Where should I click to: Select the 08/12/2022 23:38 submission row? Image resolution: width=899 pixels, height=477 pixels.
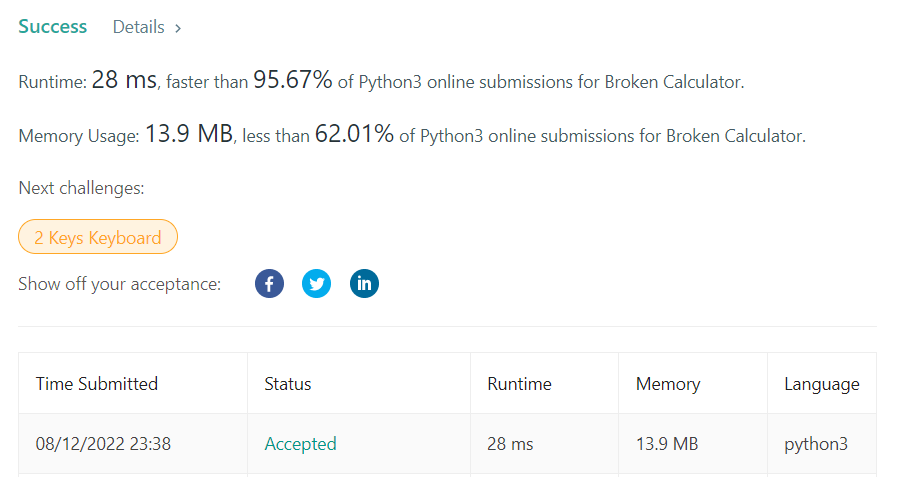[x=447, y=444]
